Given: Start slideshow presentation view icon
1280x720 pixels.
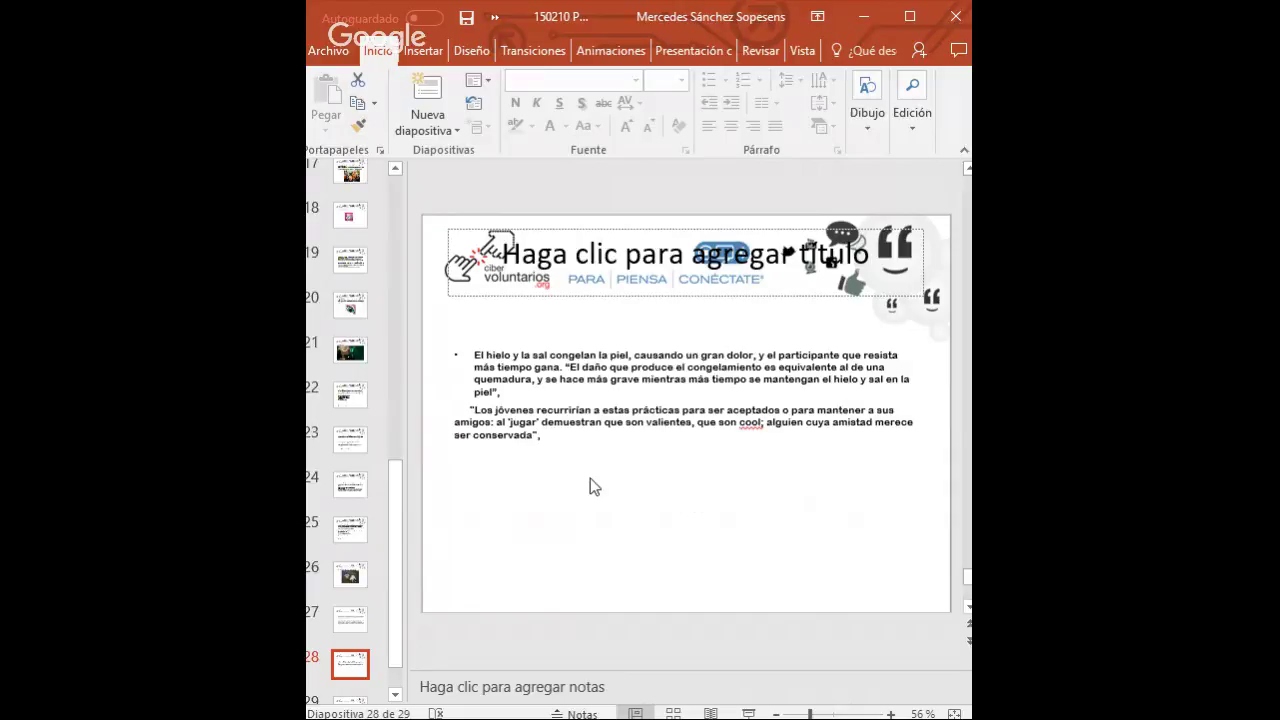Looking at the screenshot, I should (748, 714).
